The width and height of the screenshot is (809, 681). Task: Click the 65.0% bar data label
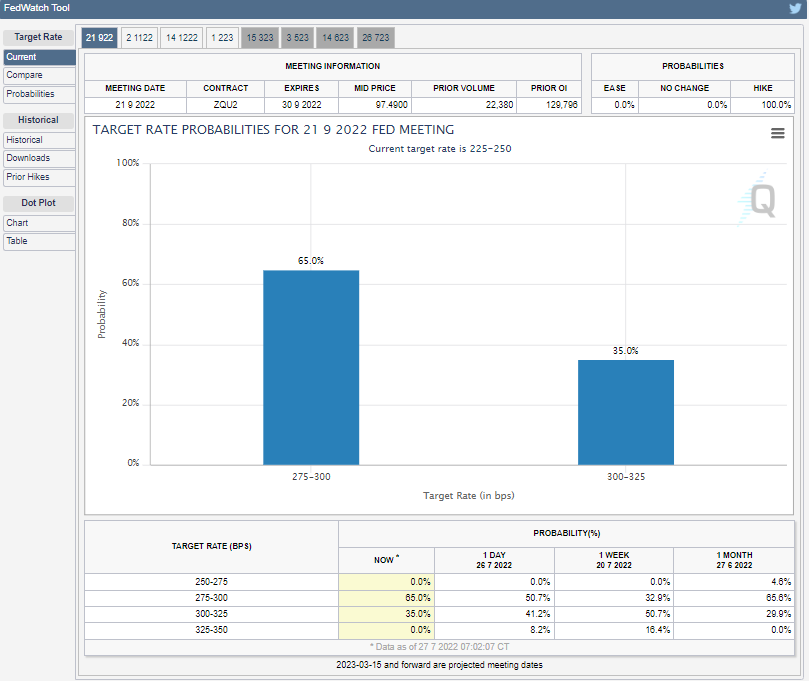click(311, 261)
